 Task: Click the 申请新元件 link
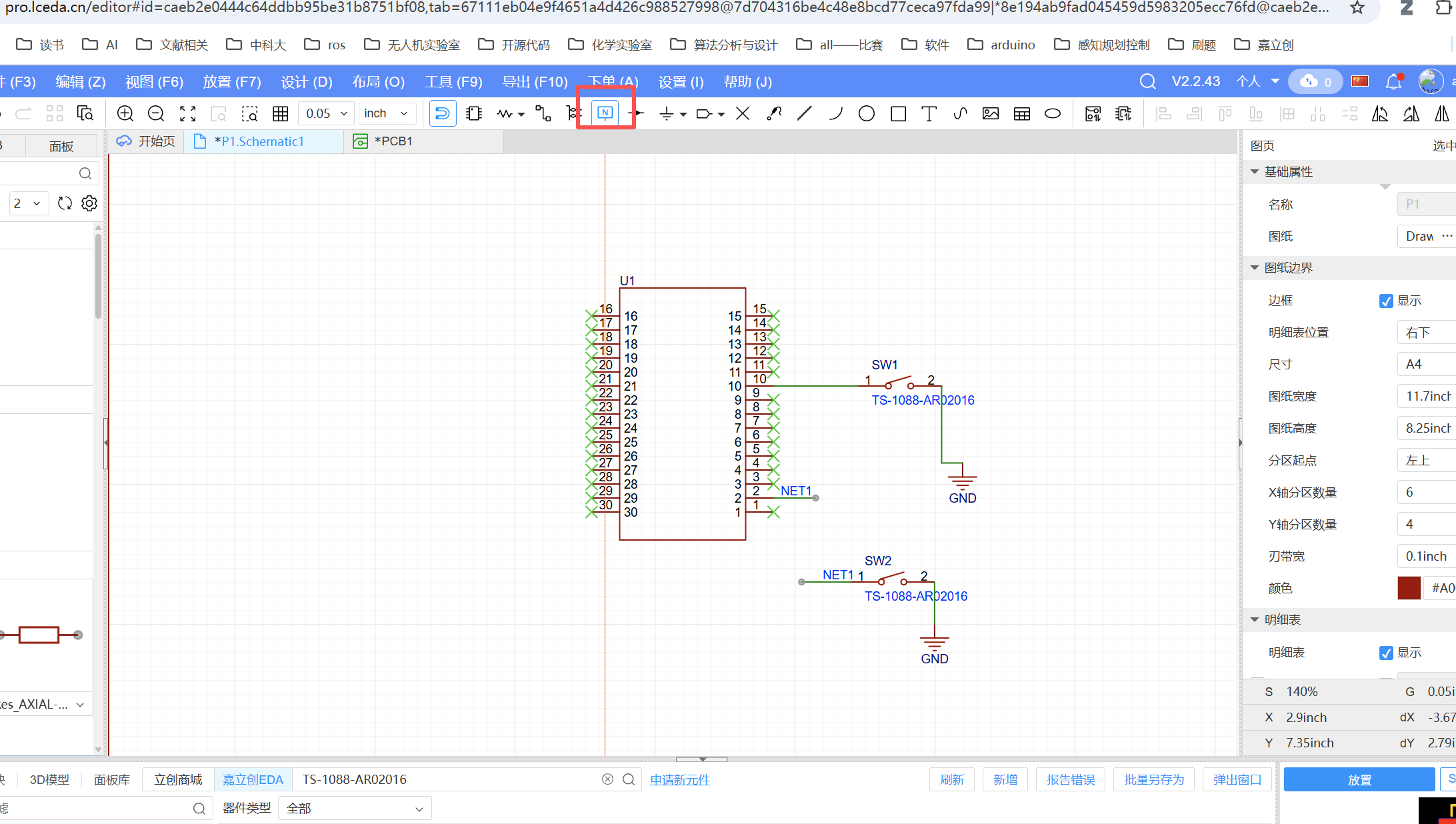pyautogui.click(x=680, y=779)
